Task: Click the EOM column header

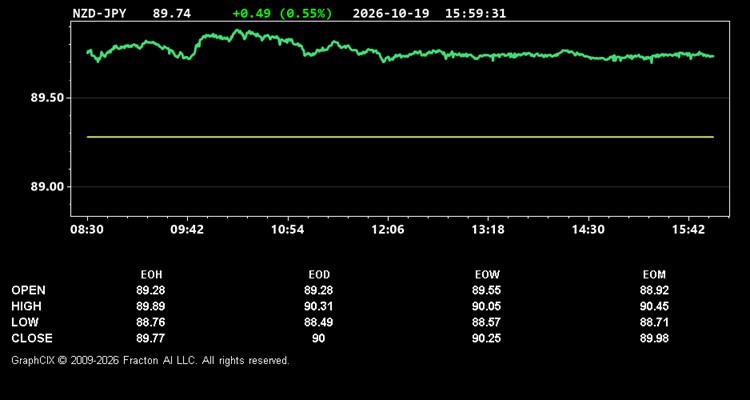Action: tap(654, 275)
